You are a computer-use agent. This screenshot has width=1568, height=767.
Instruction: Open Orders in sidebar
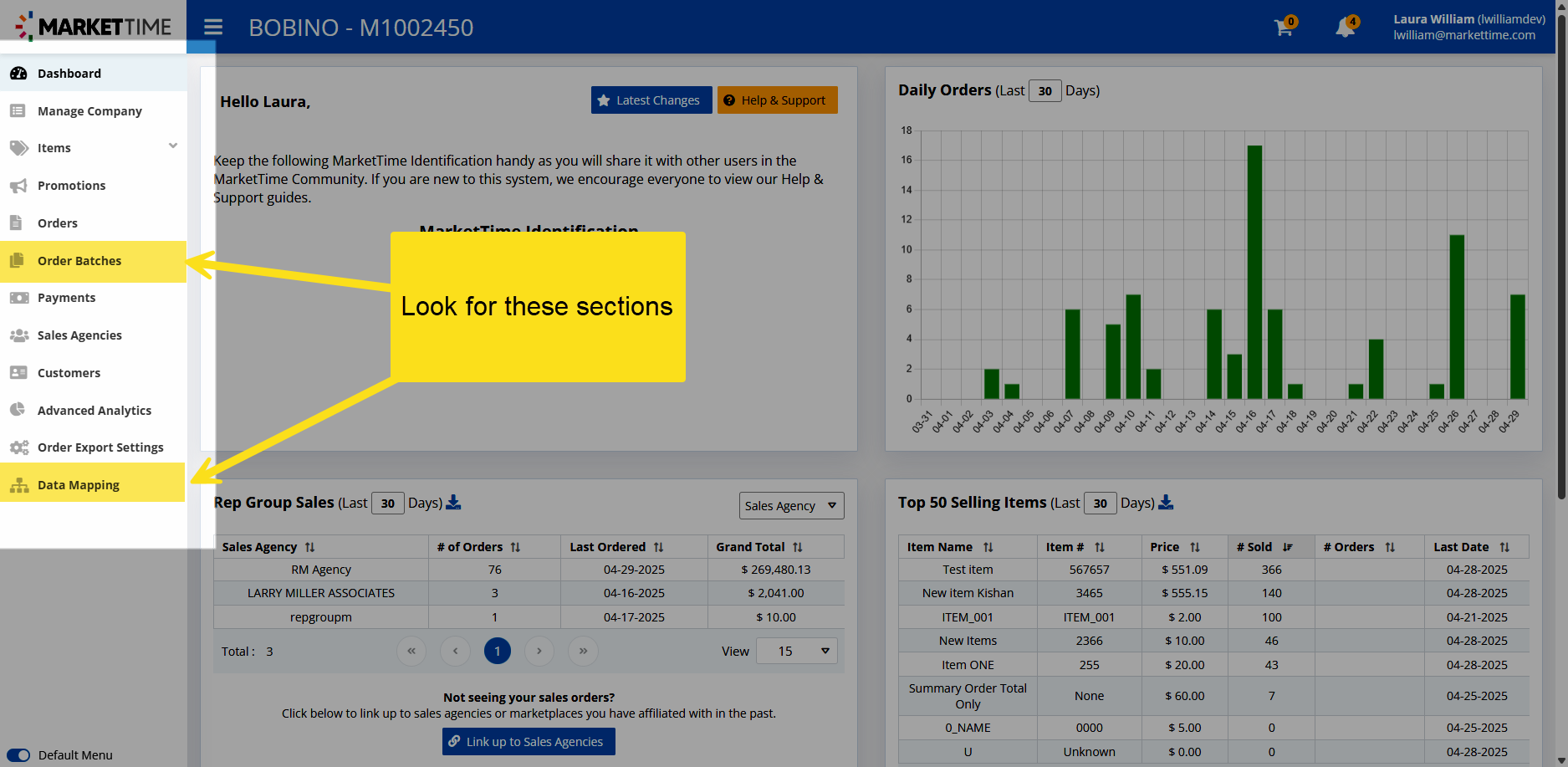point(57,222)
